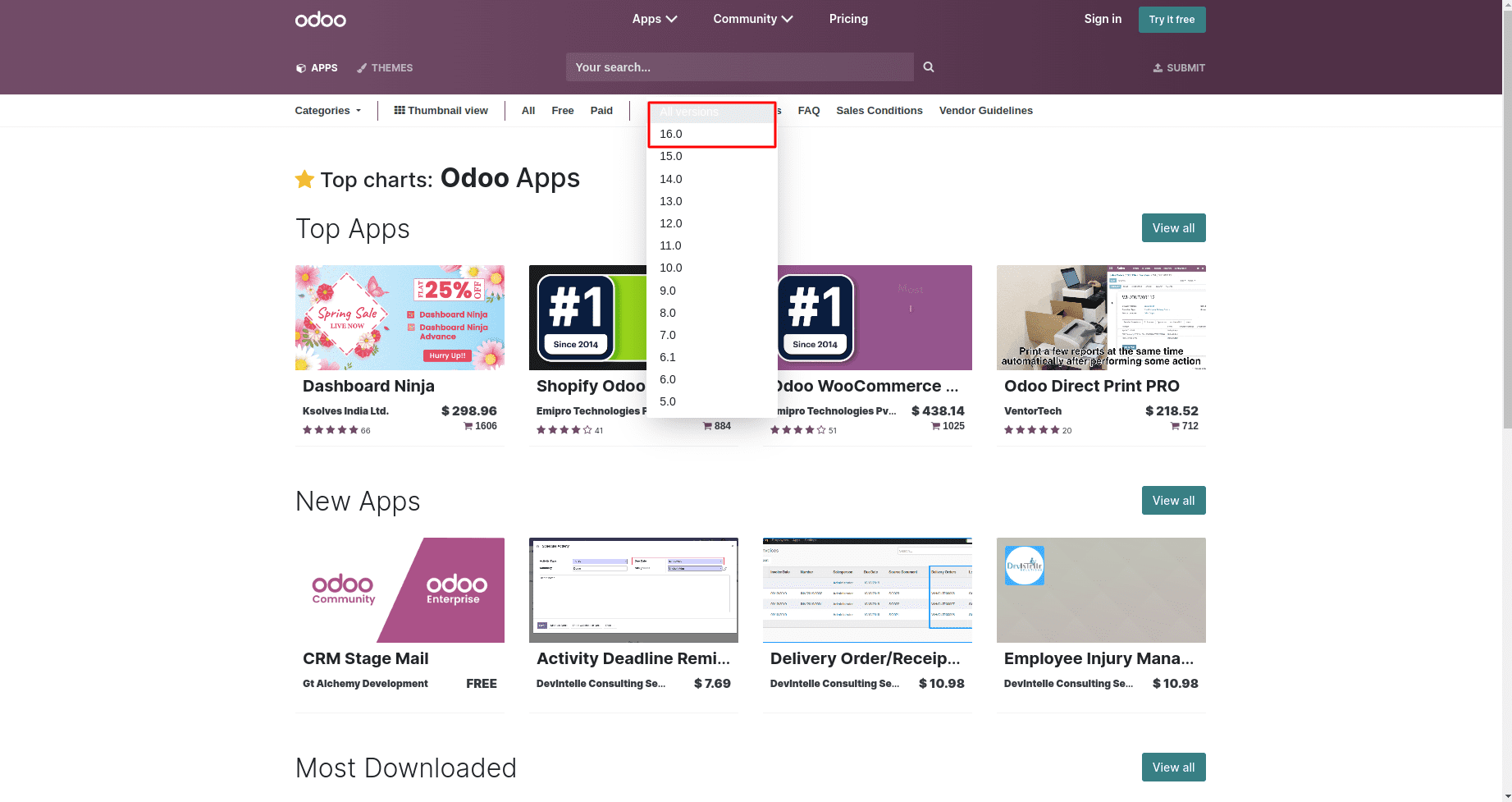The image size is (1512, 802).
Task: Focus the 'Your search...' input field
Action: pos(739,67)
